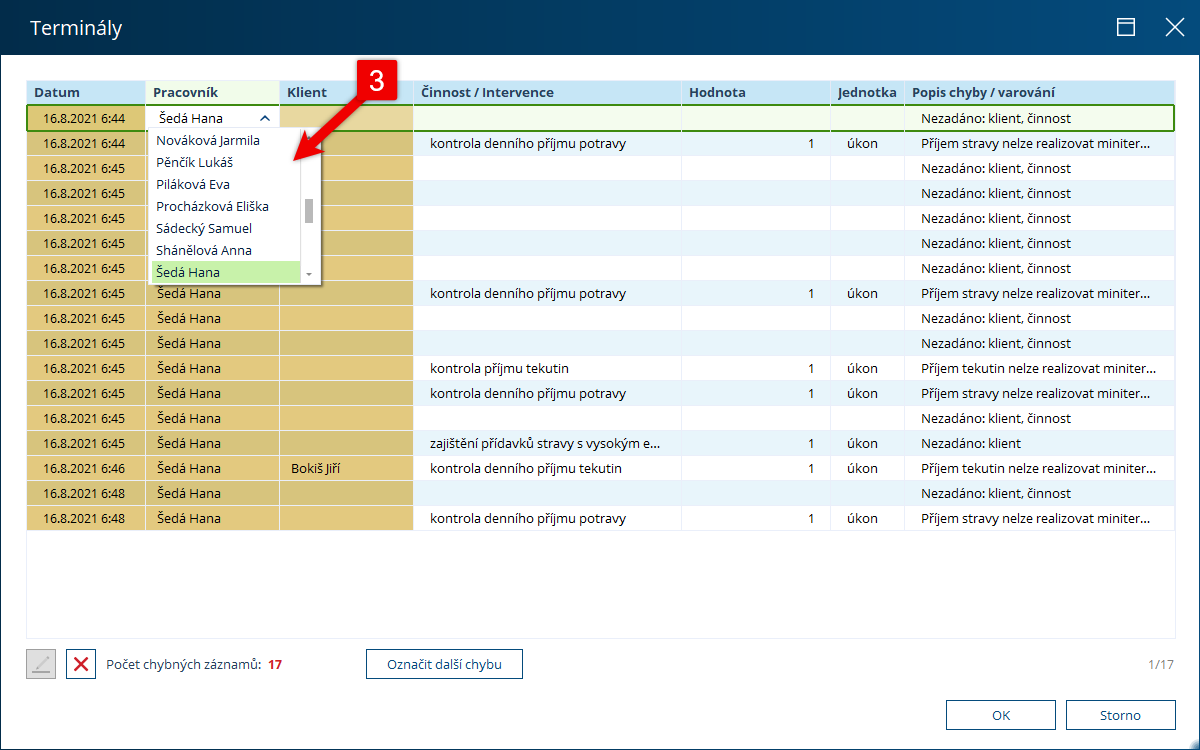1200x750 pixels.
Task: Click Šedá Hana in Bokiš Jiří row
Action: tap(213, 468)
